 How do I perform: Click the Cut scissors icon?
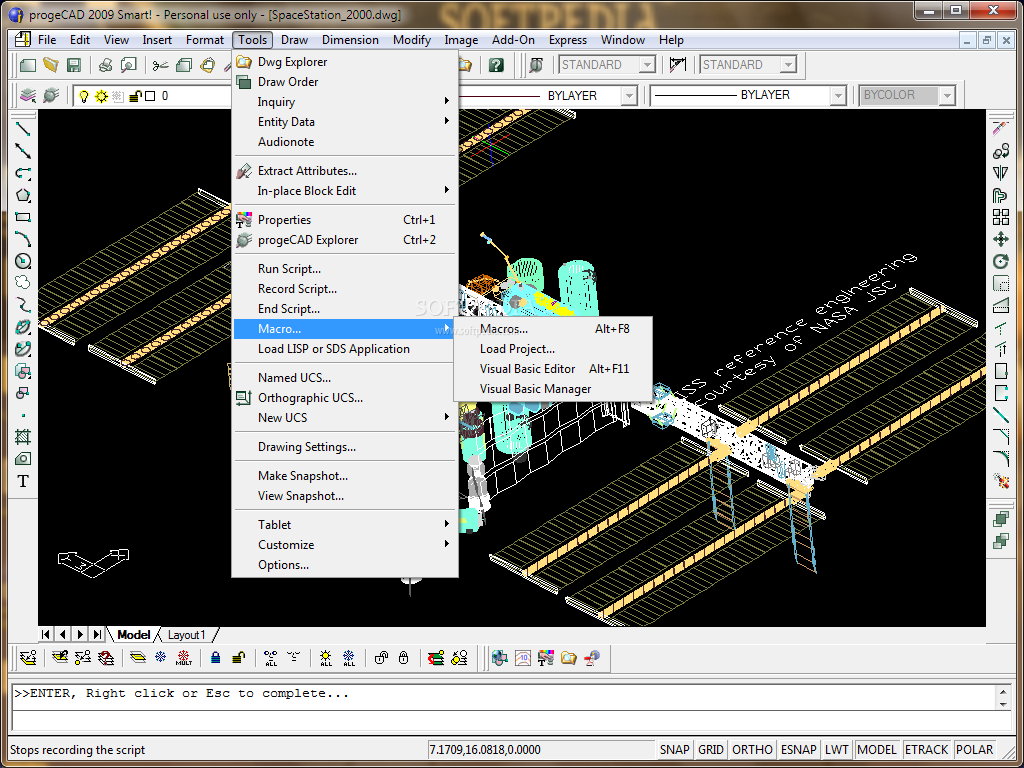(x=160, y=65)
